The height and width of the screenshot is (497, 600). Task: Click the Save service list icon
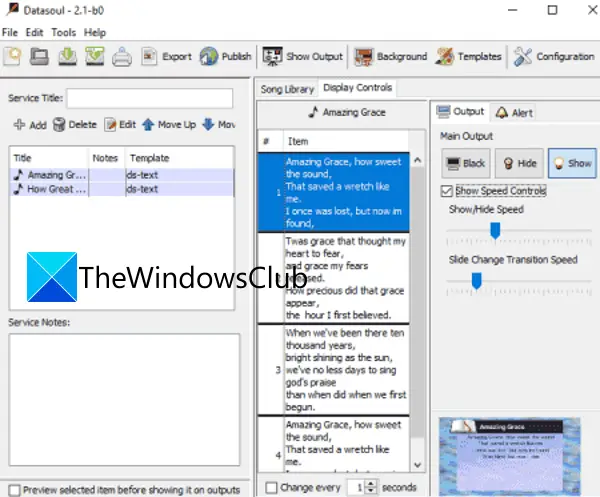tap(67, 57)
